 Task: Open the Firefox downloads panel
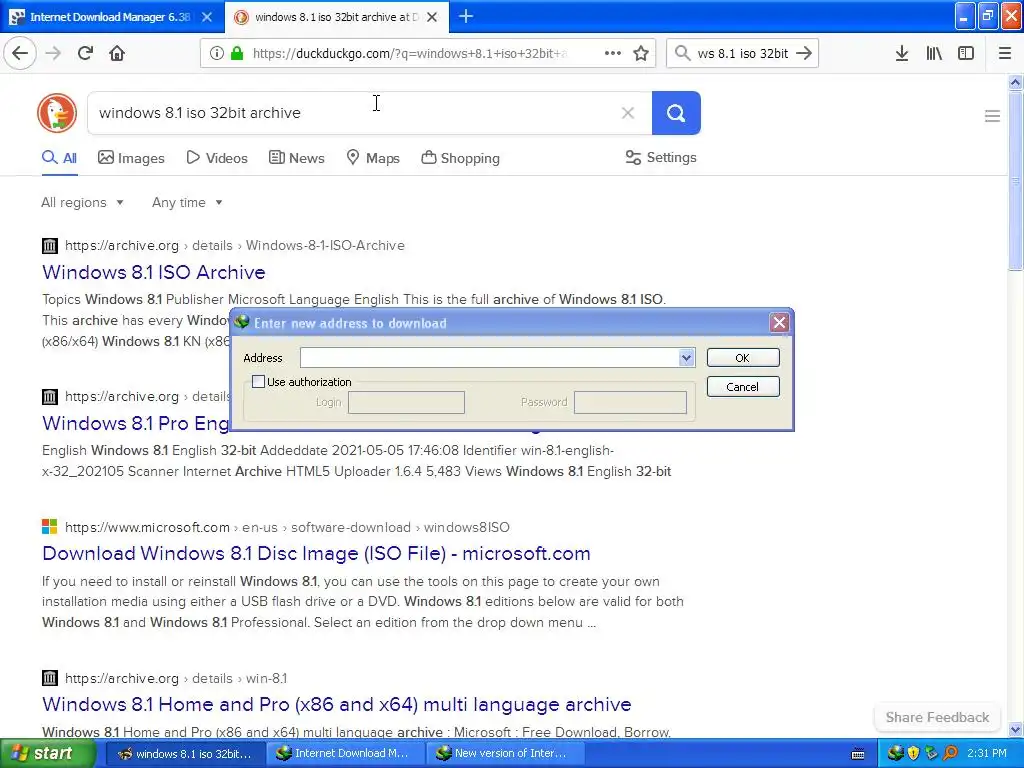[902, 53]
